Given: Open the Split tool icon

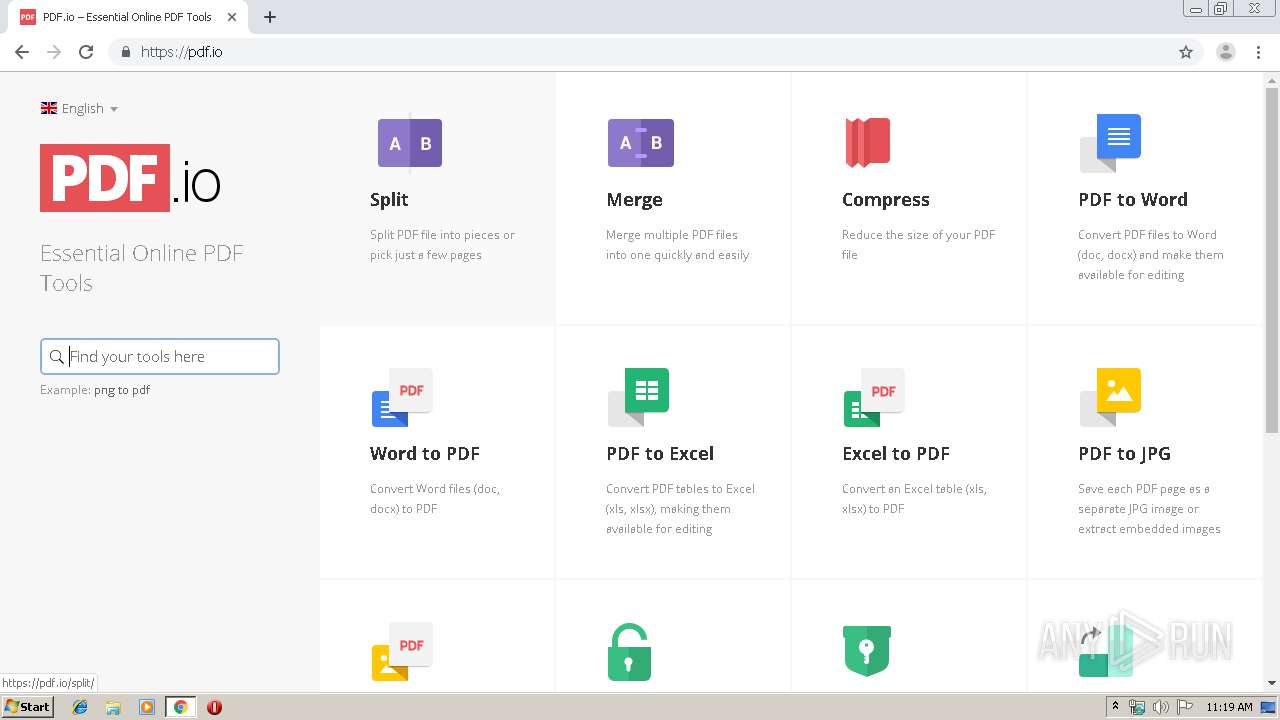Looking at the screenshot, I should pyautogui.click(x=410, y=143).
